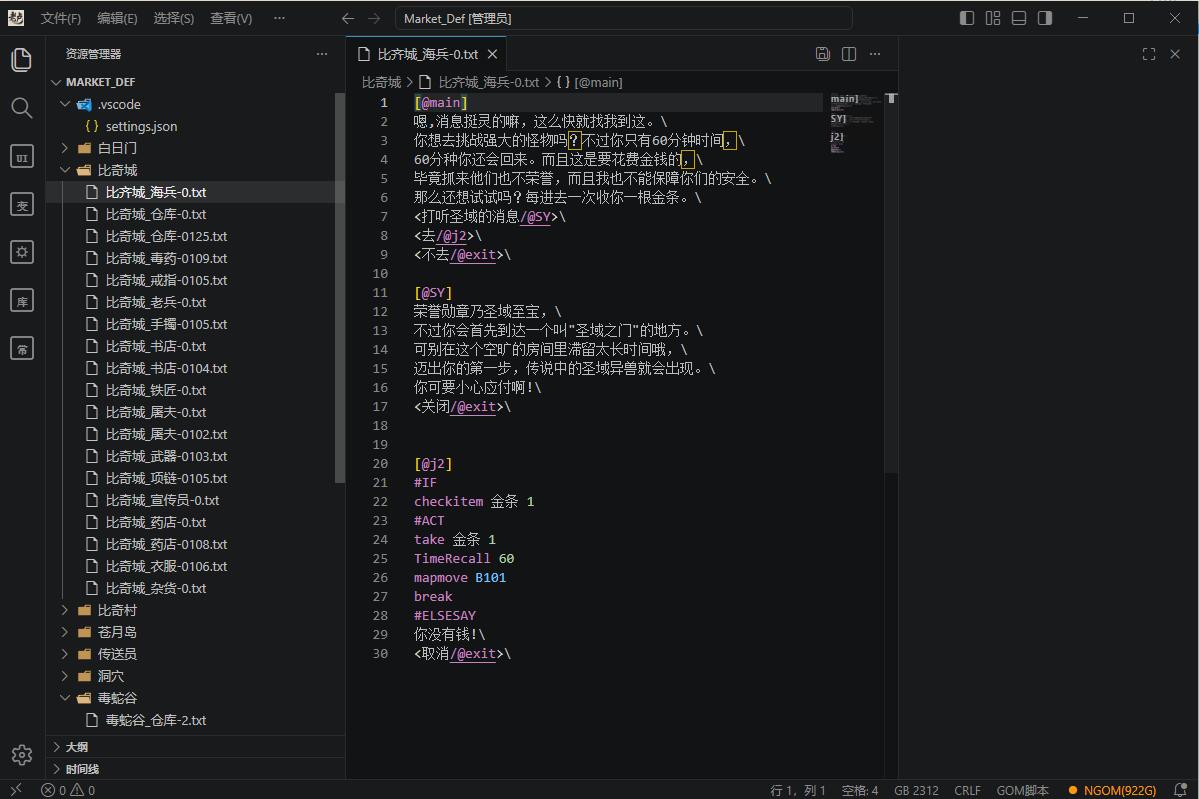Screen dimensions: 1199x799
Task: Toggle the secondary side bar layout button
Action: (x=1045, y=18)
